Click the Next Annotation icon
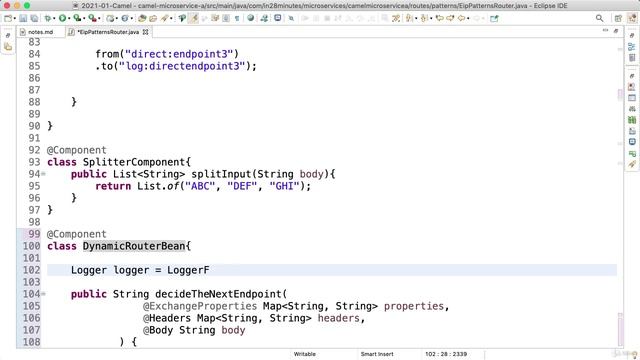 (409, 18)
